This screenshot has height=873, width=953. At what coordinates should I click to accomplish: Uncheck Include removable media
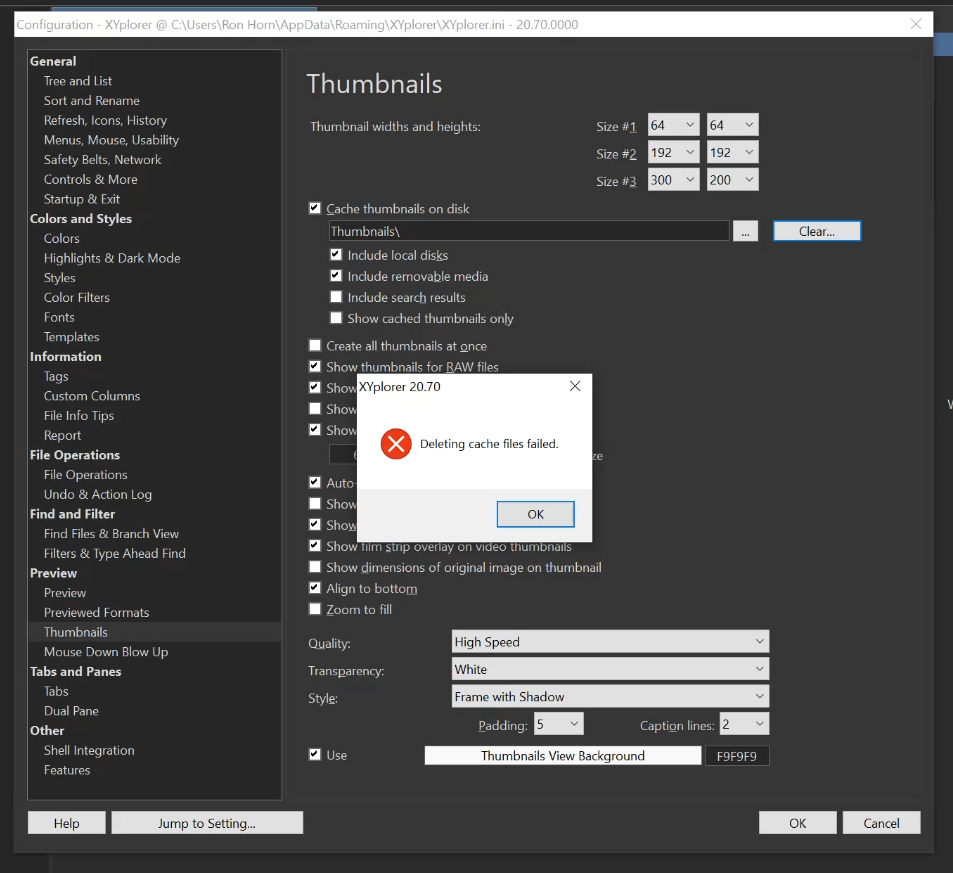click(x=337, y=276)
